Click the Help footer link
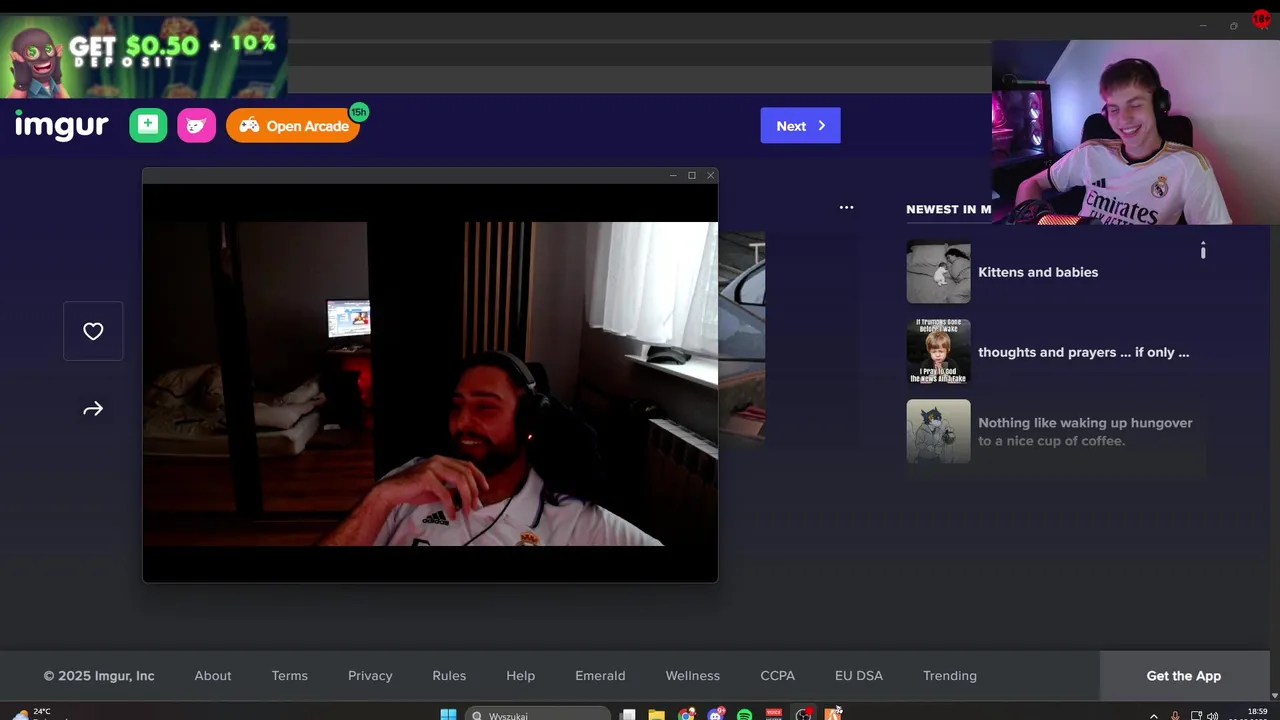1280x720 pixels. [x=520, y=676]
